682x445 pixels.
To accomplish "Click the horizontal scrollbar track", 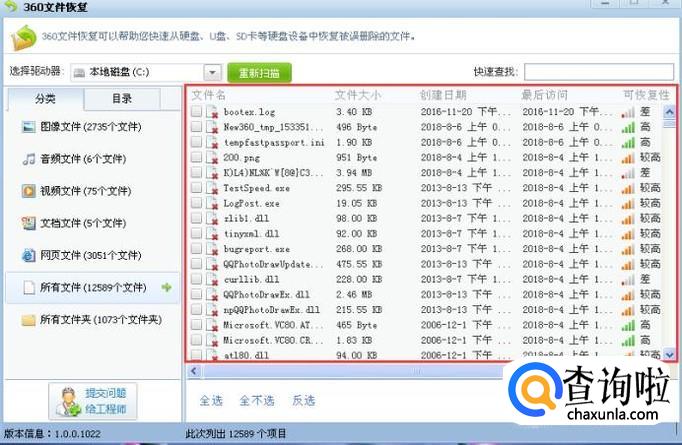I will (352, 371).
